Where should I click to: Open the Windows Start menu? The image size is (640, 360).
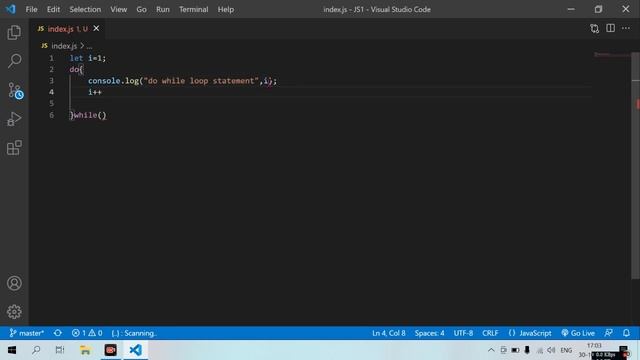(x=12, y=350)
